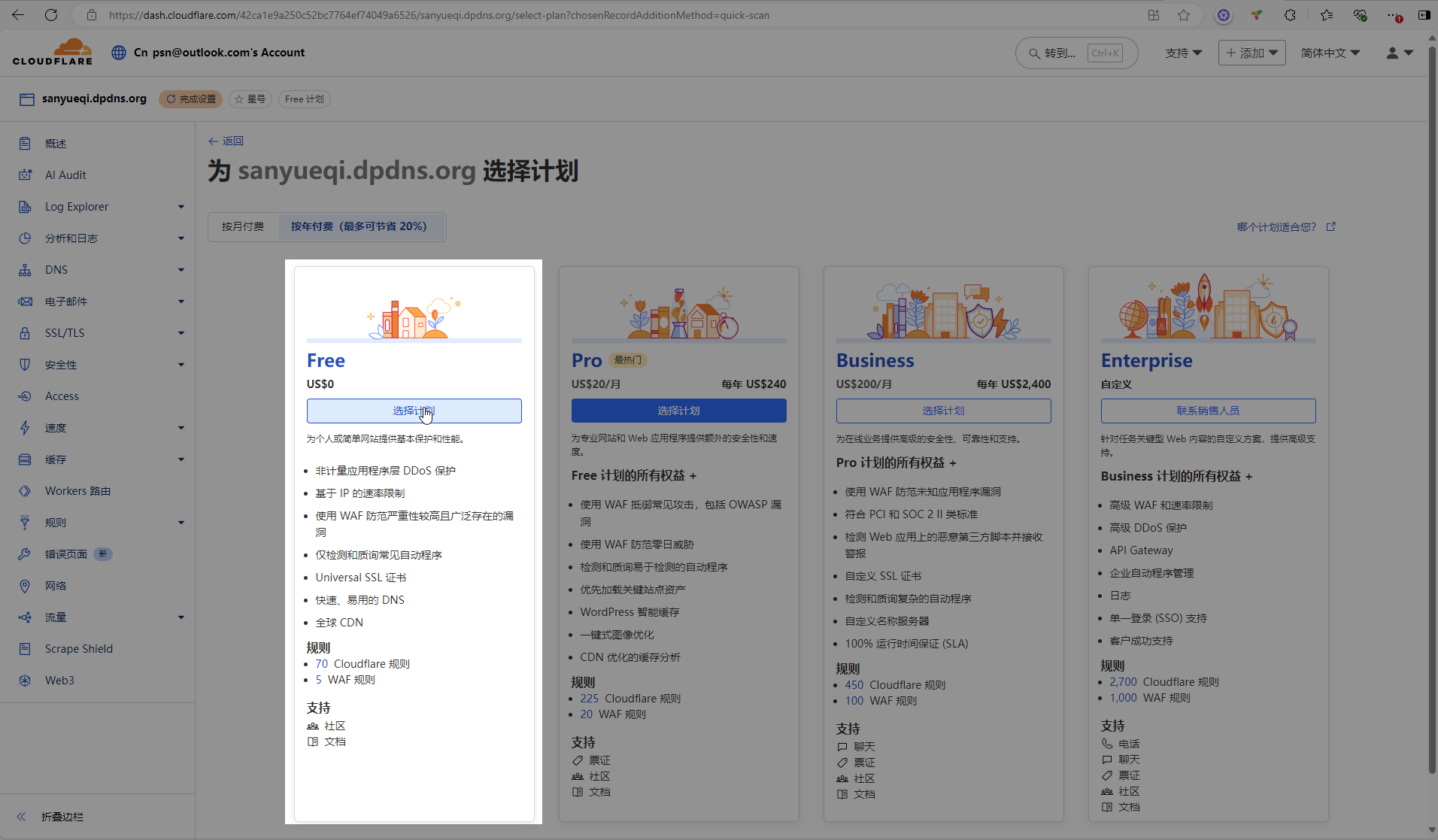Image resolution: width=1438 pixels, height=840 pixels.
Task: Switch to 按月付费 monthly billing
Action: click(243, 226)
